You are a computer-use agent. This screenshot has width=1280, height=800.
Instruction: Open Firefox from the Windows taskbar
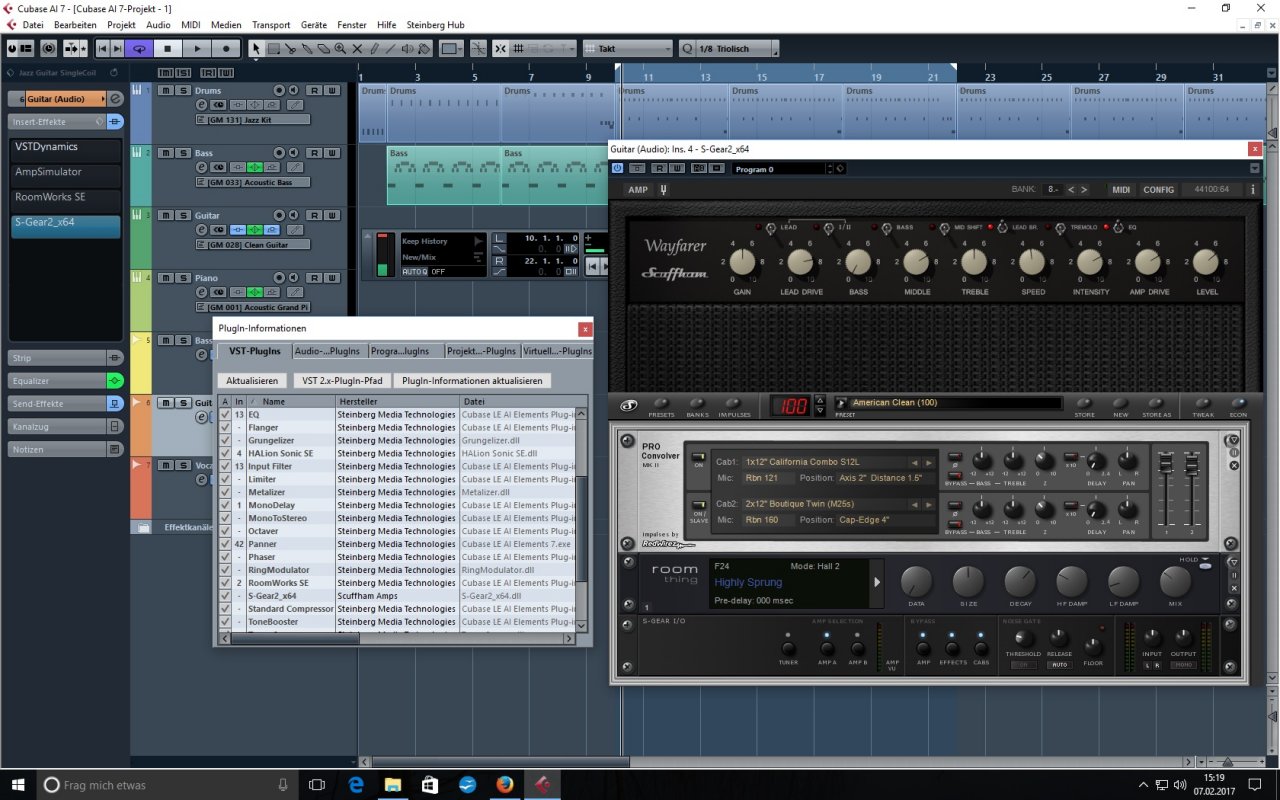[504, 784]
